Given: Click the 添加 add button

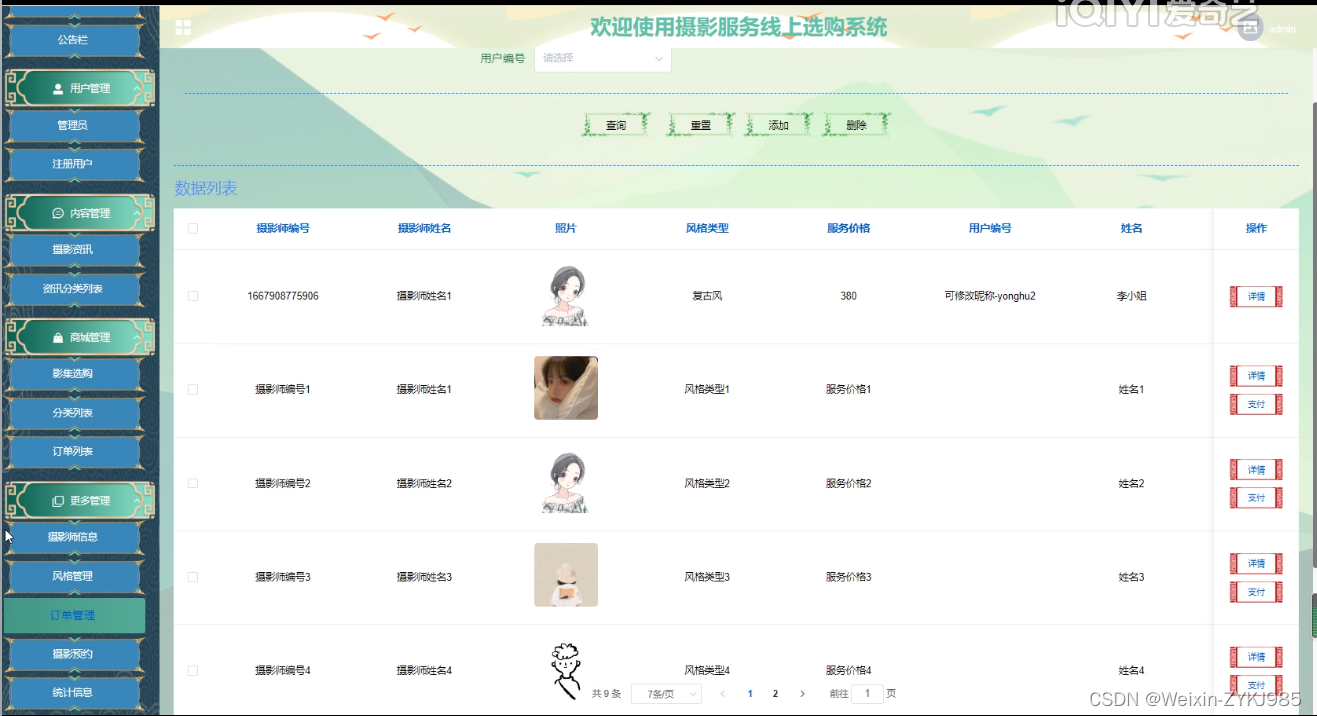Looking at the screenshot, I should point(778,125).
